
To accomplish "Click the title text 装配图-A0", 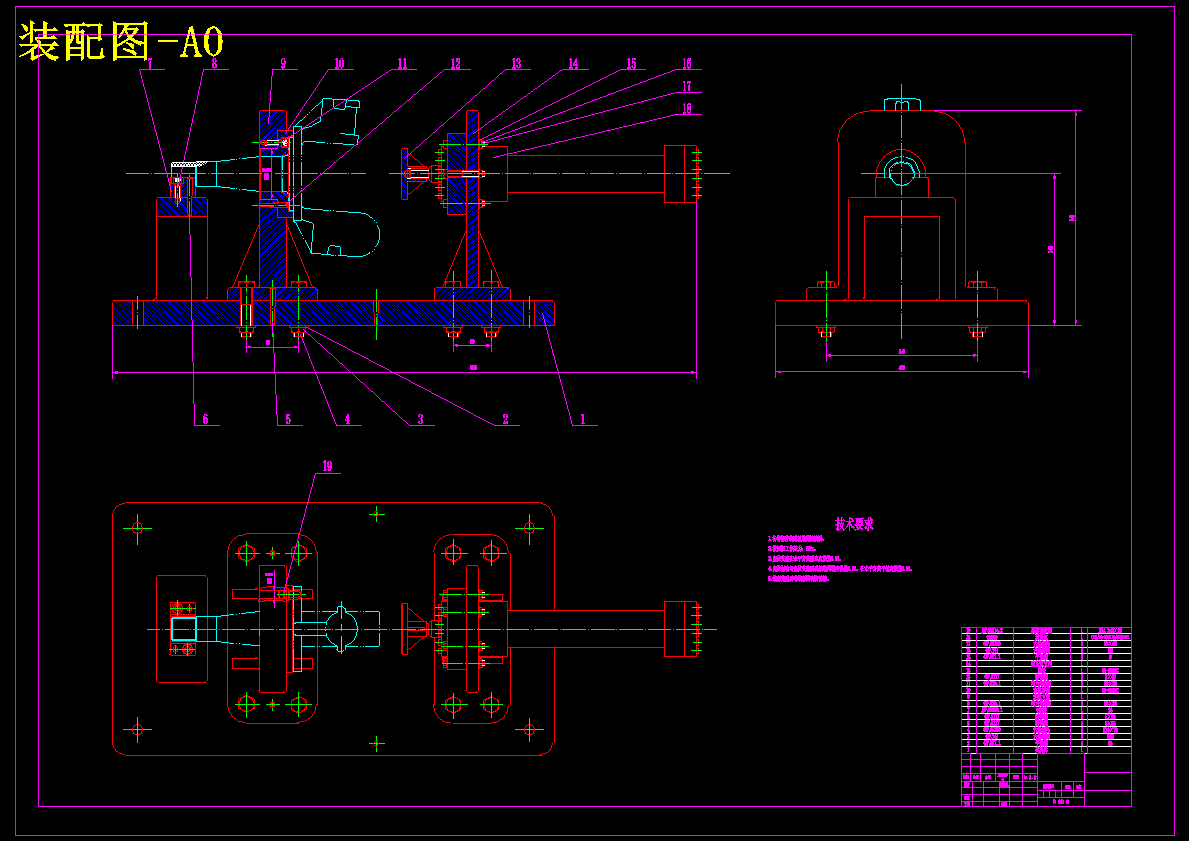I will tap(121, 42).
